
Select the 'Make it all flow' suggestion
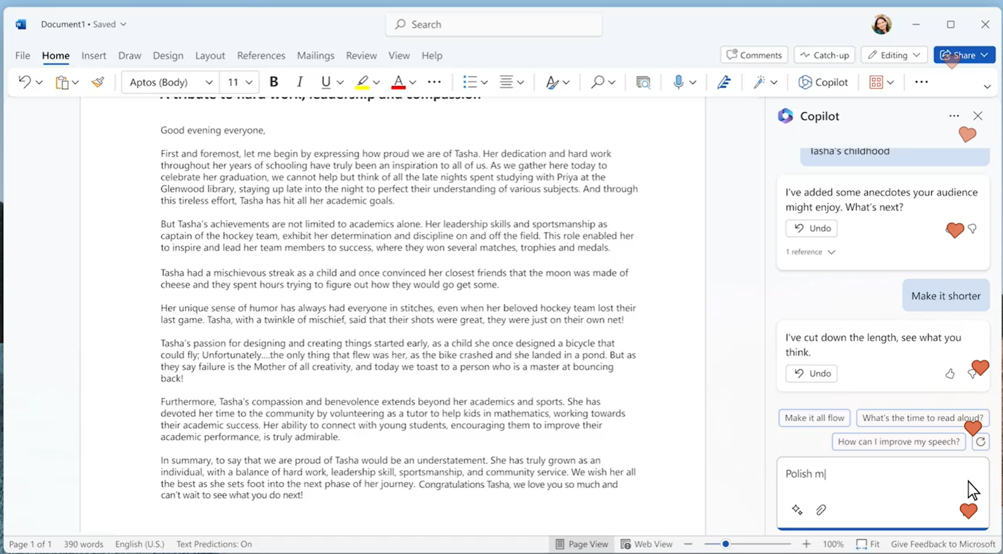tap(814, 418)
